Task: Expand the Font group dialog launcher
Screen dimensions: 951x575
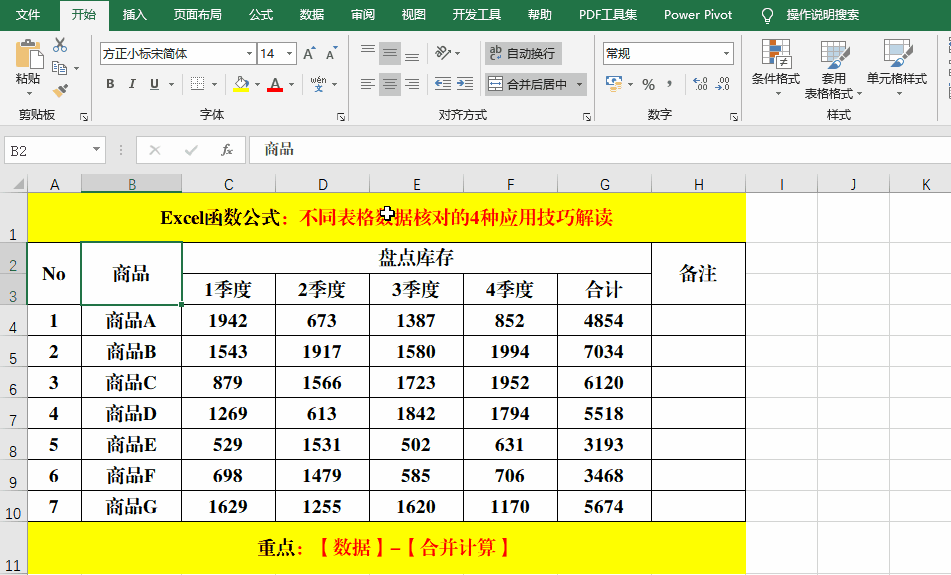Action: click(x=341, y=116)
